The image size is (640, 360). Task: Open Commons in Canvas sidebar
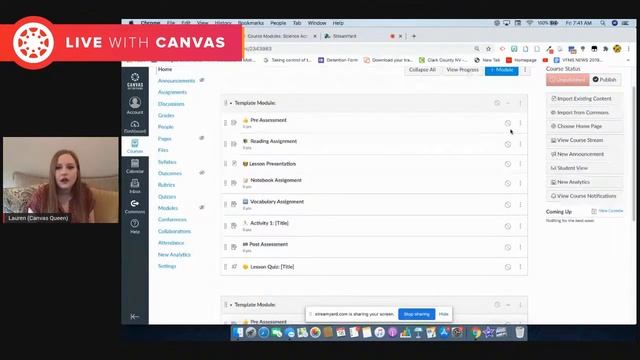point(135,206)
